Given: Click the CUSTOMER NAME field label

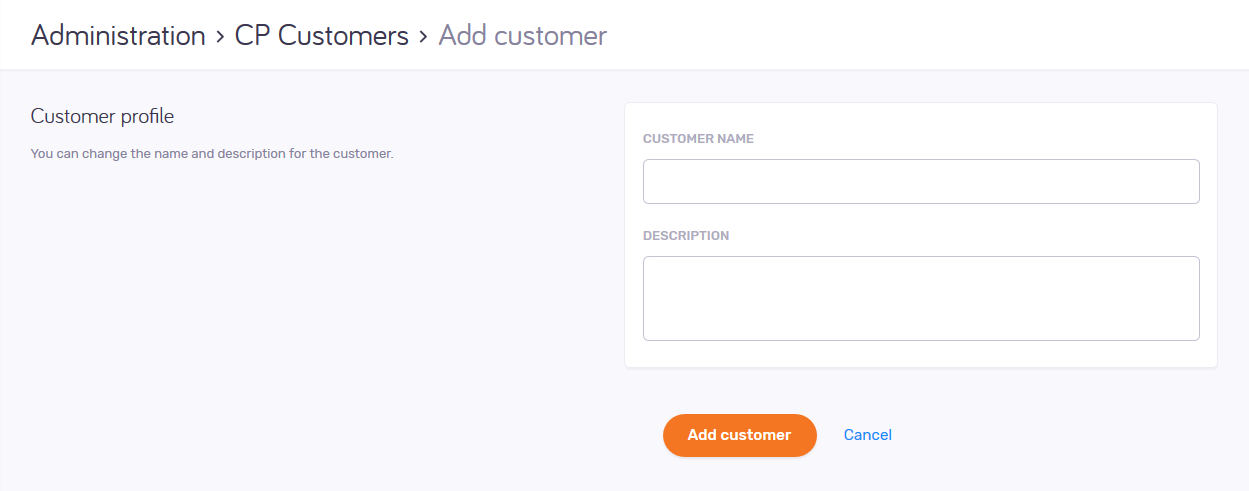Looking at the screenshot, I should pos(698,139).
